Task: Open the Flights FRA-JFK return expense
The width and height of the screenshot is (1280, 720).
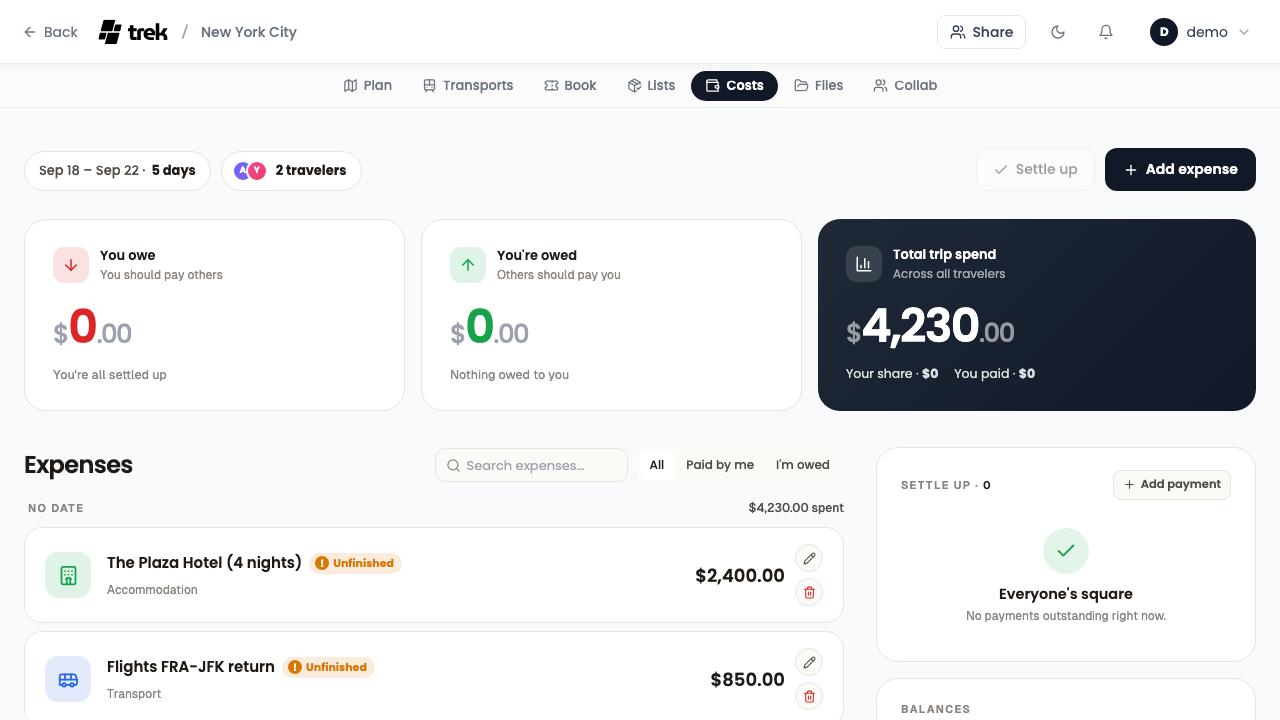Action: (191, 667)
